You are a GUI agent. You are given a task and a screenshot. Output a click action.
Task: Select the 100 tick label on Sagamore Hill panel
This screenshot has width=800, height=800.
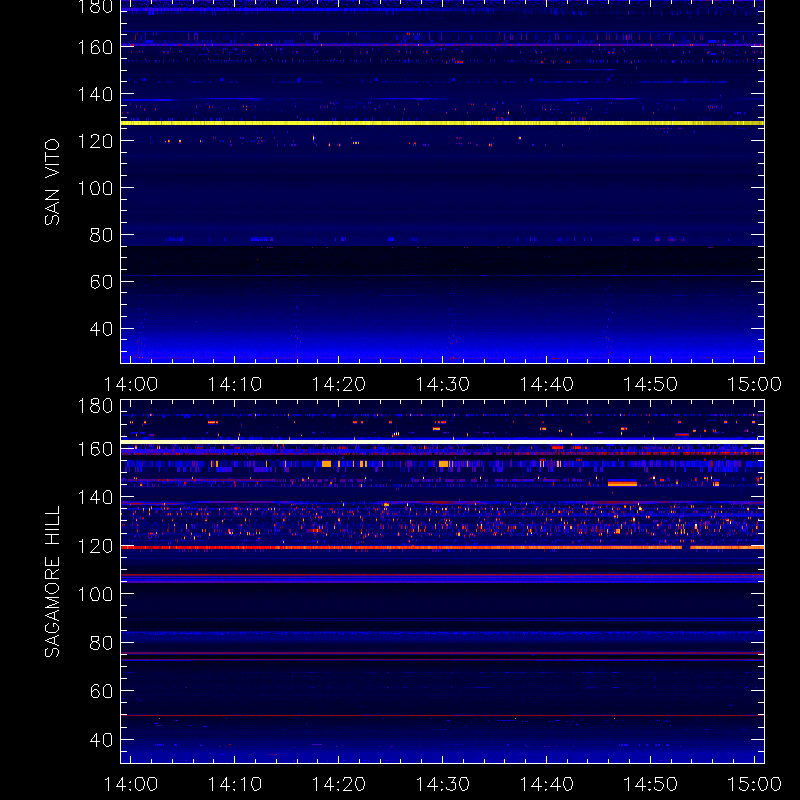[95, 594]
